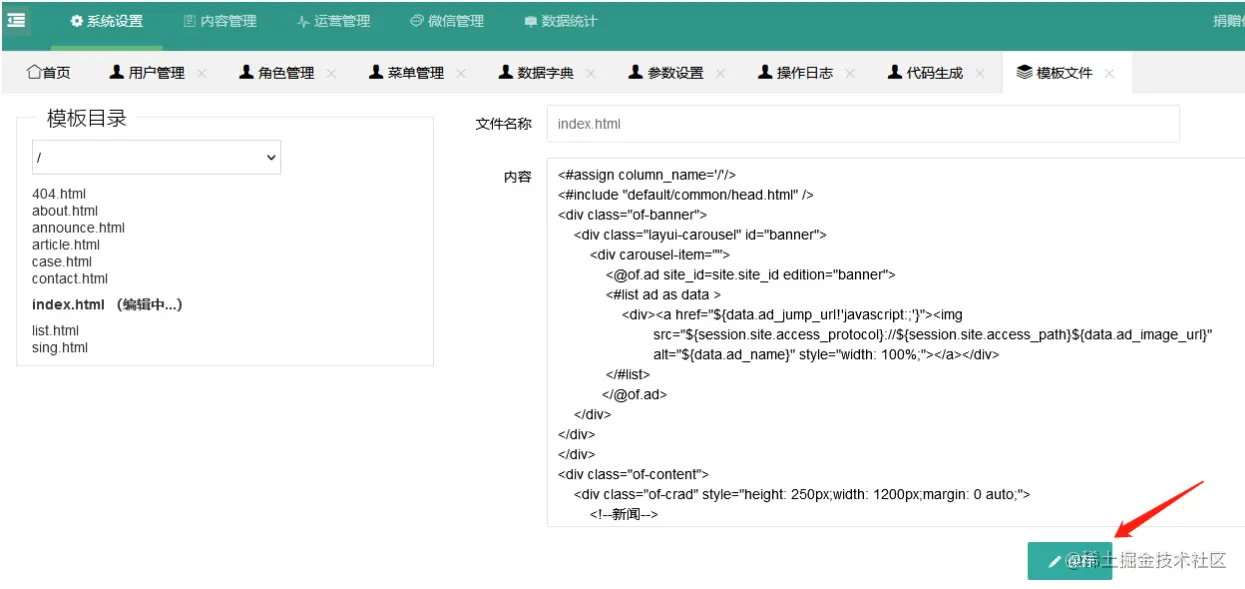Click the WeChat icon beside 微信管理
The width and height of the screenshot is (1245, 589).
point(417,21)
